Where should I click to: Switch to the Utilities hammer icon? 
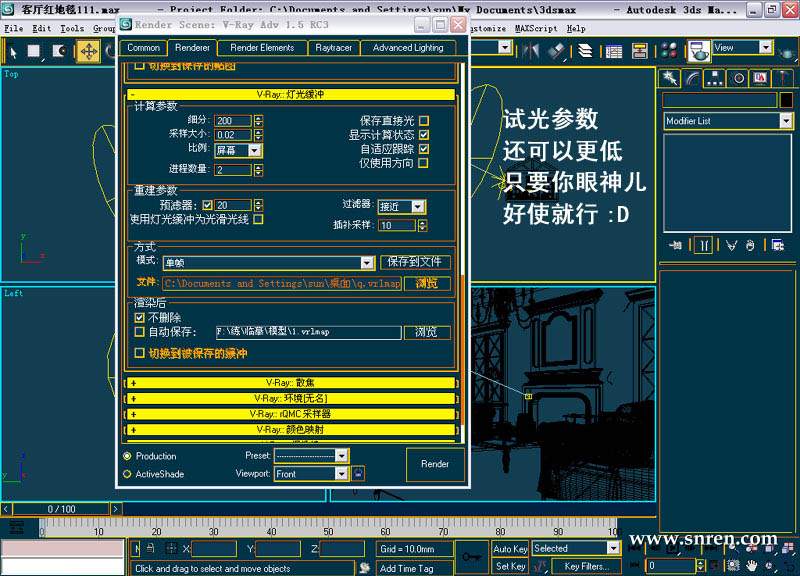point(783,79)
